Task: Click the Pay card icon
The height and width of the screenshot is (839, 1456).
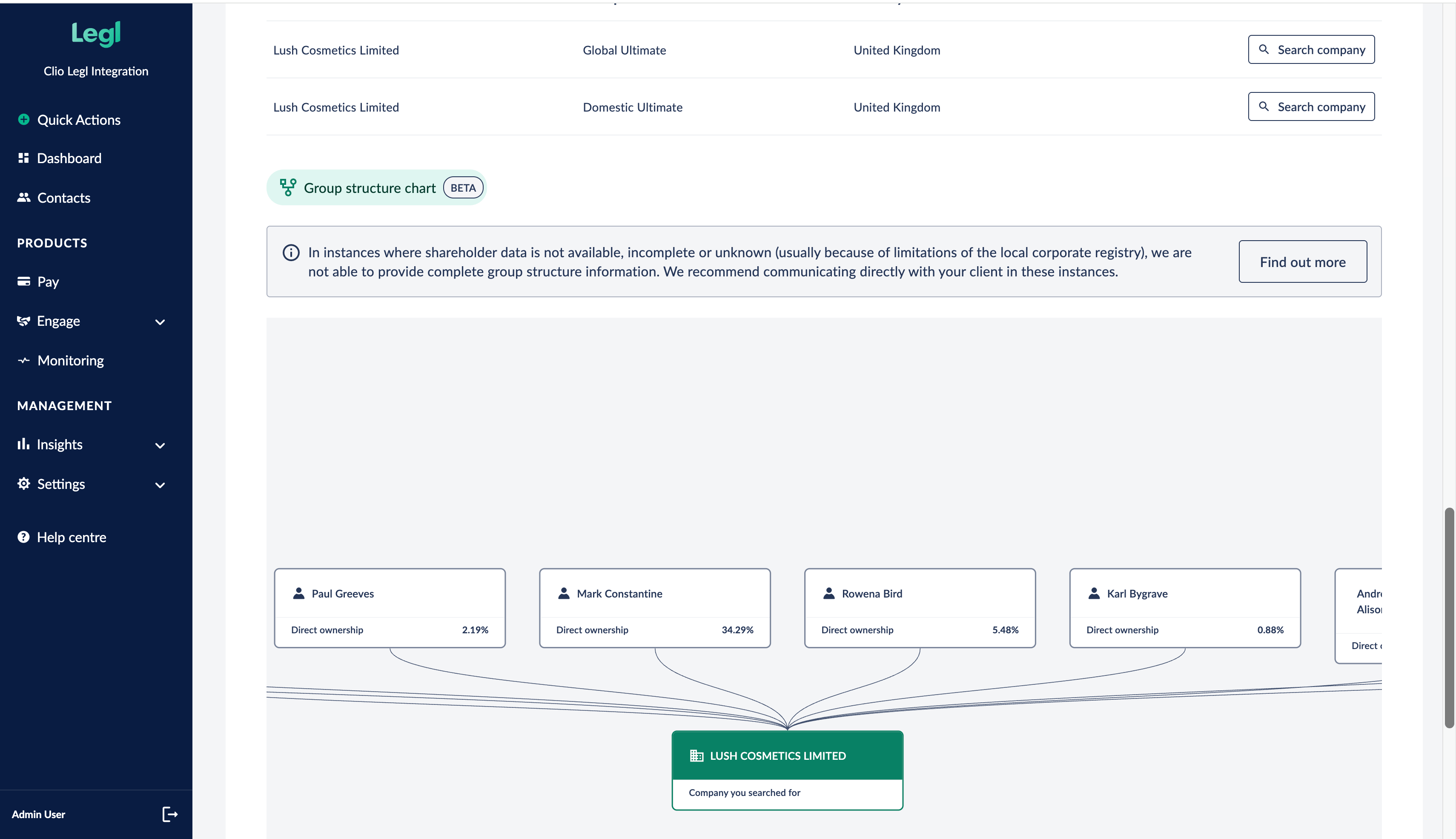Action: (23, 281)
